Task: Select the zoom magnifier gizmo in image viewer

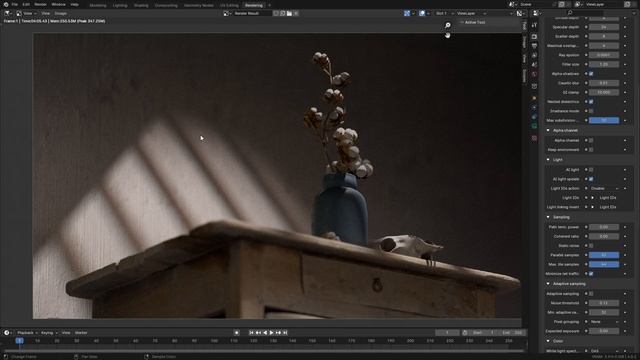Action: (x=448, y=25)
